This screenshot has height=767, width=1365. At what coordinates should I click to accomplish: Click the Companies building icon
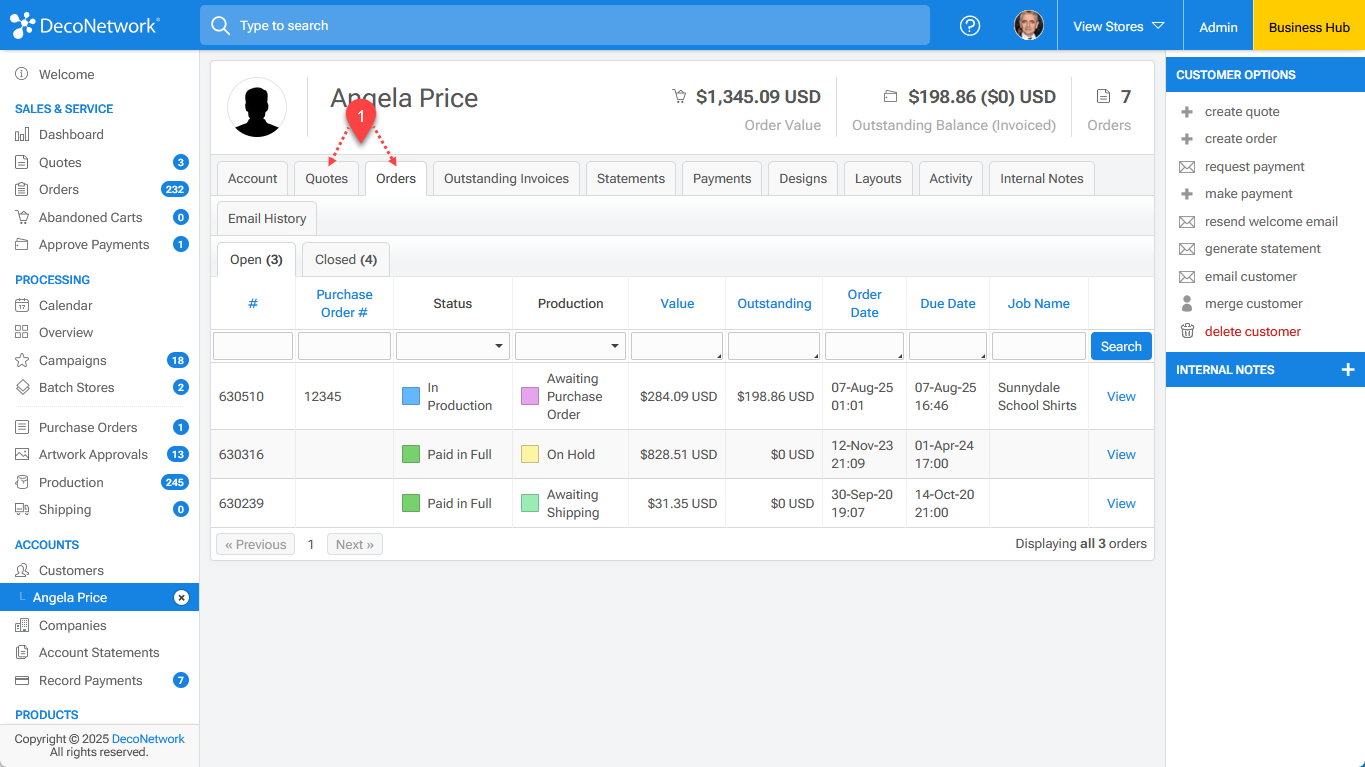tap(22, 625)
